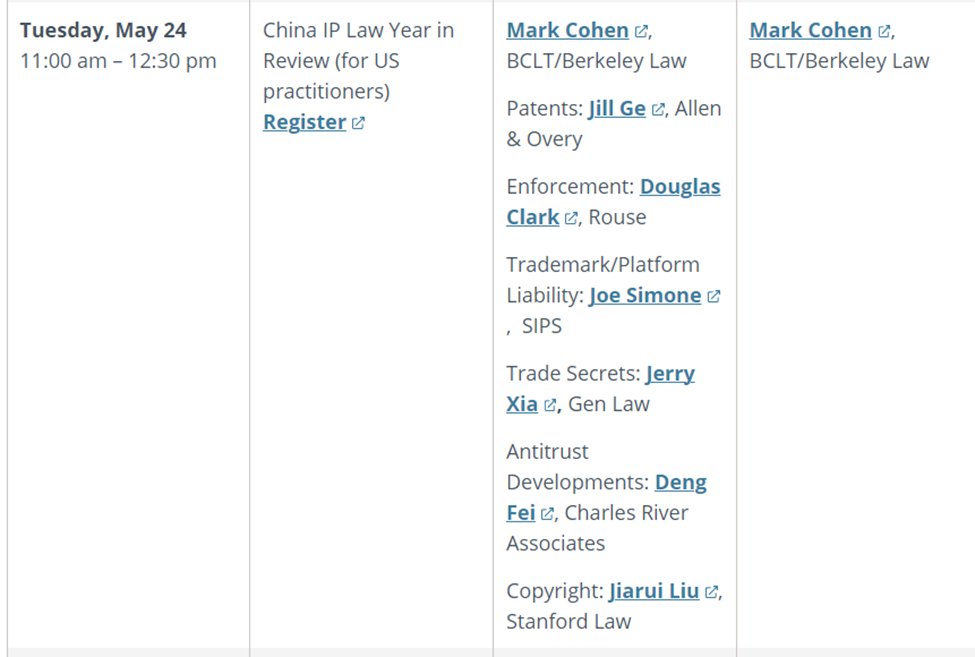Open the Deng Fei link
The width and height of the screenshot is (975, 657).
[680, 483]
